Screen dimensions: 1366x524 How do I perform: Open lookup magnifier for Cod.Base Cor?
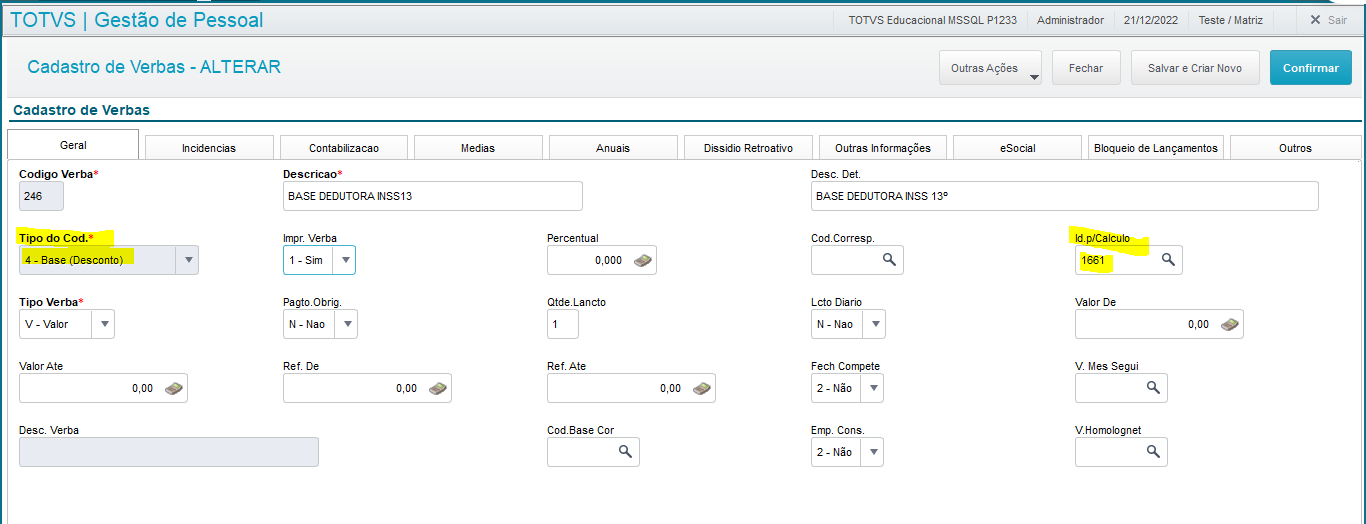click(624, 452)
